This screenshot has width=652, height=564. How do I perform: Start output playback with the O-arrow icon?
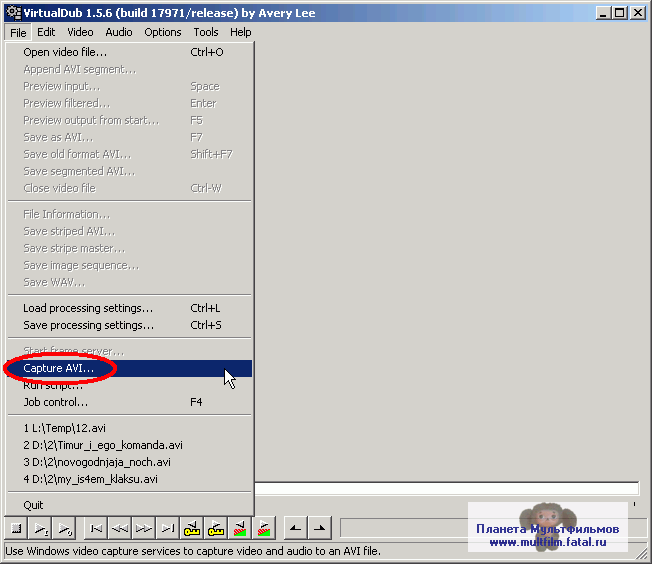pos(64,528)
